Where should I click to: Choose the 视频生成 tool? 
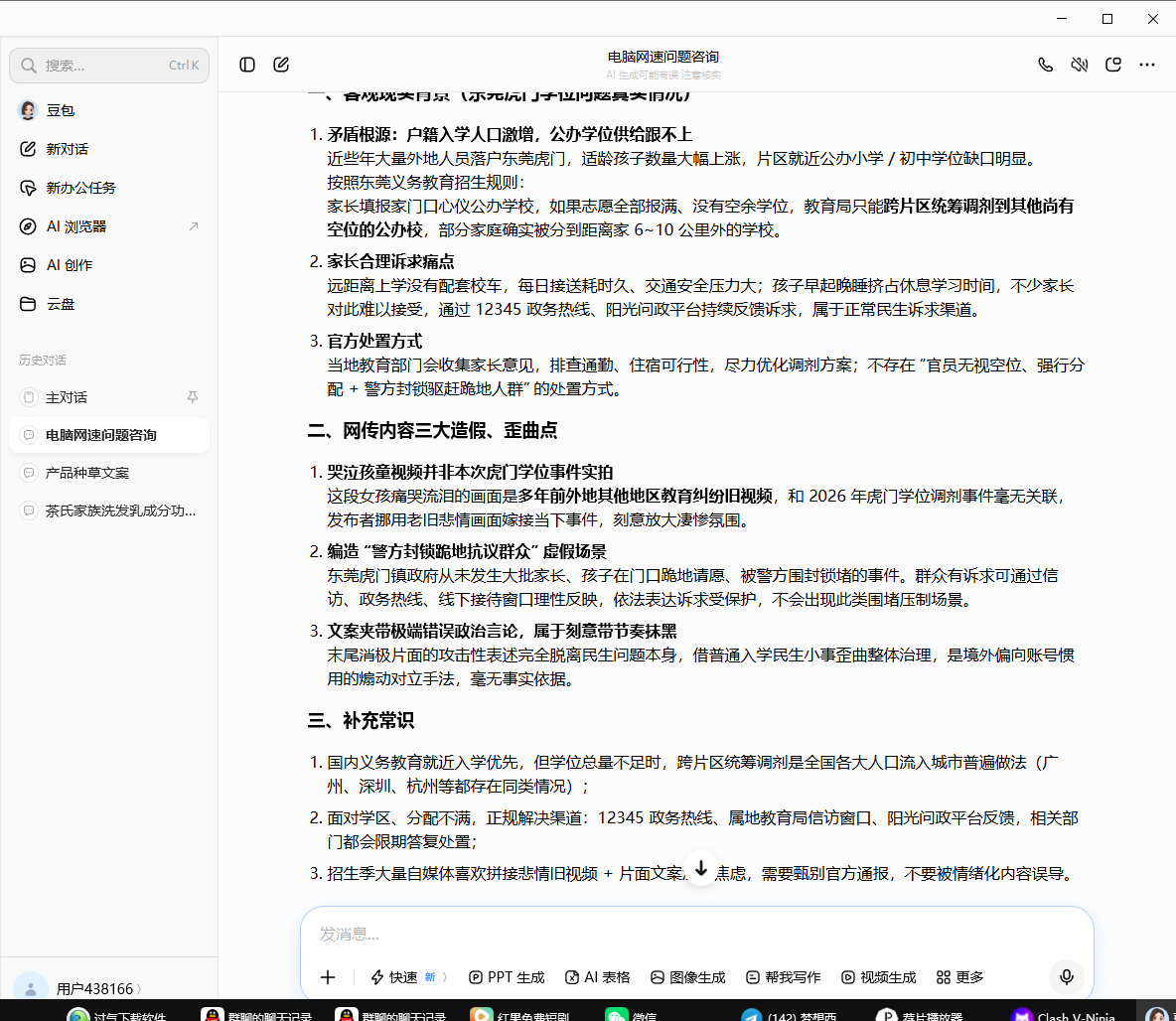point(879,976)
